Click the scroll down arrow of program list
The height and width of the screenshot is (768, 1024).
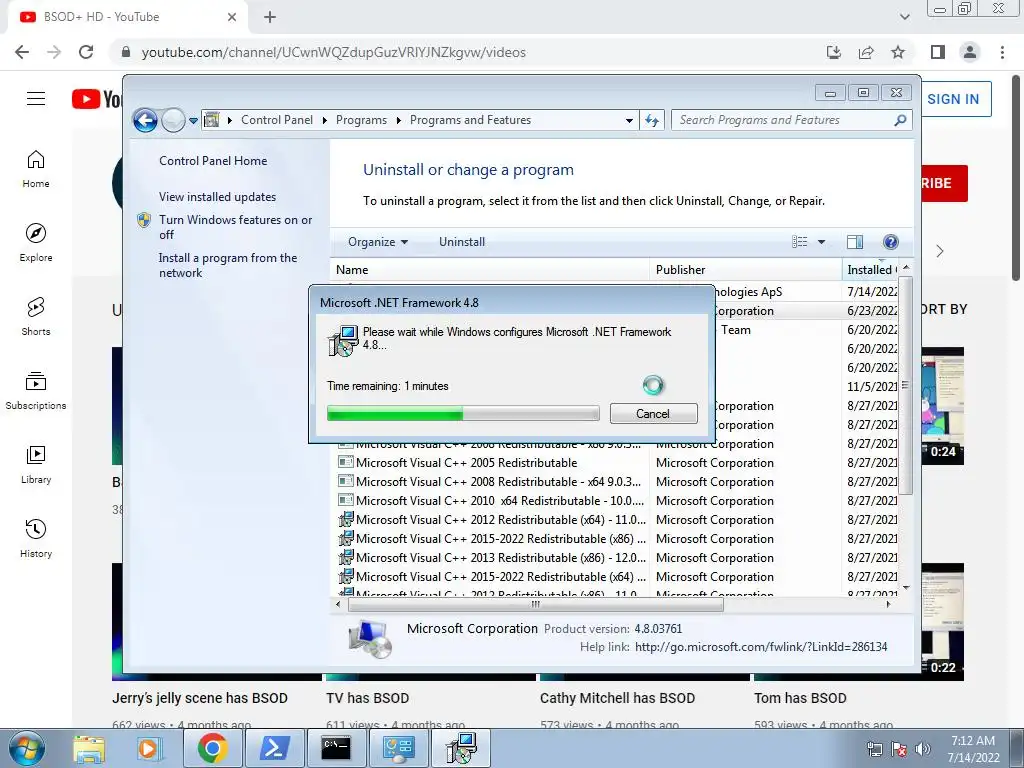tap(906, 588)
